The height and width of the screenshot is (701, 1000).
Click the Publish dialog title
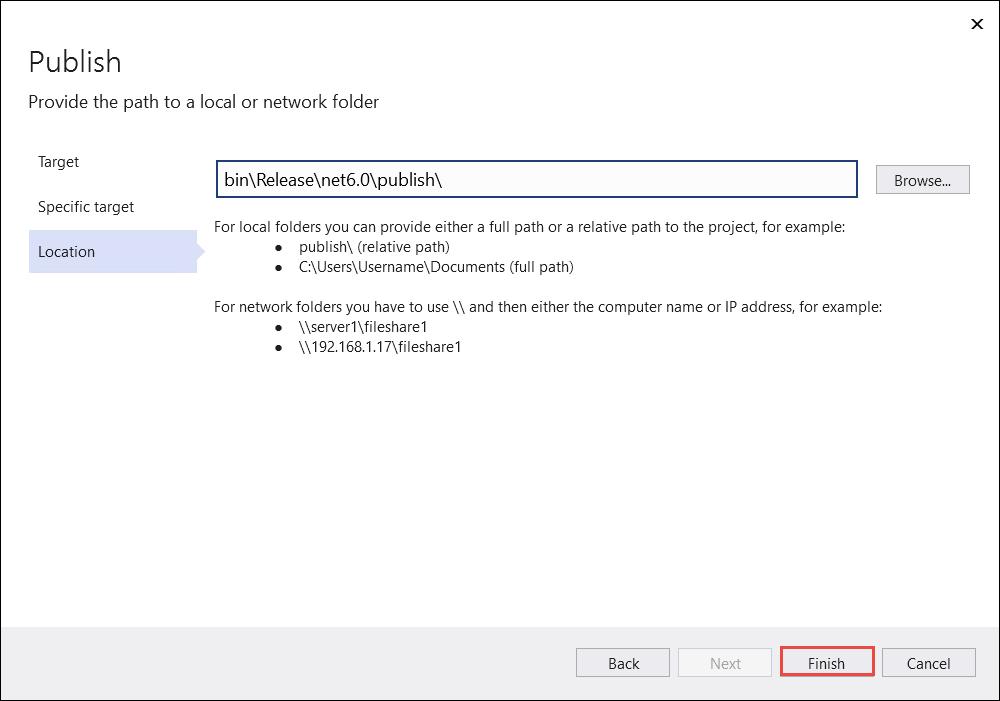pyautogui.click(x=74, y=62)
